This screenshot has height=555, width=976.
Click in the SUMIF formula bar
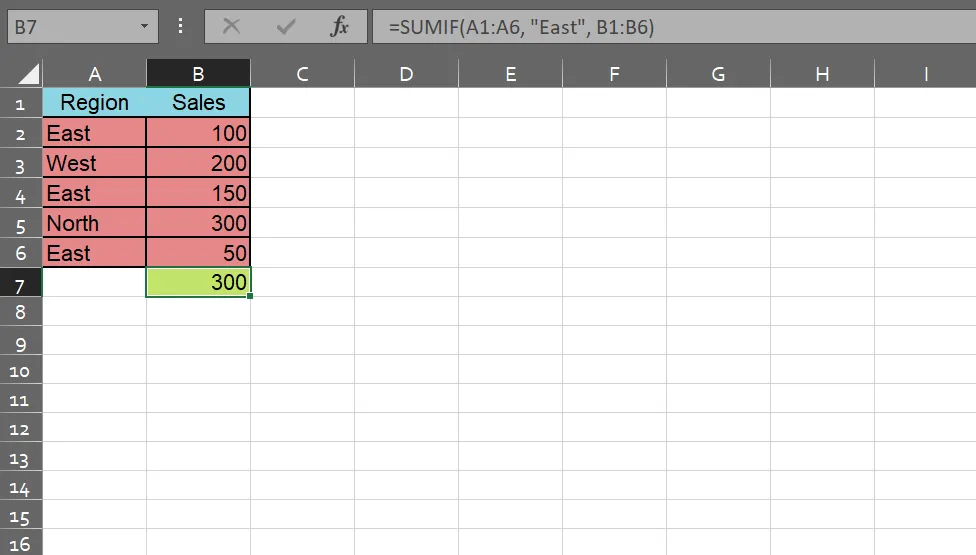(674, 26)
